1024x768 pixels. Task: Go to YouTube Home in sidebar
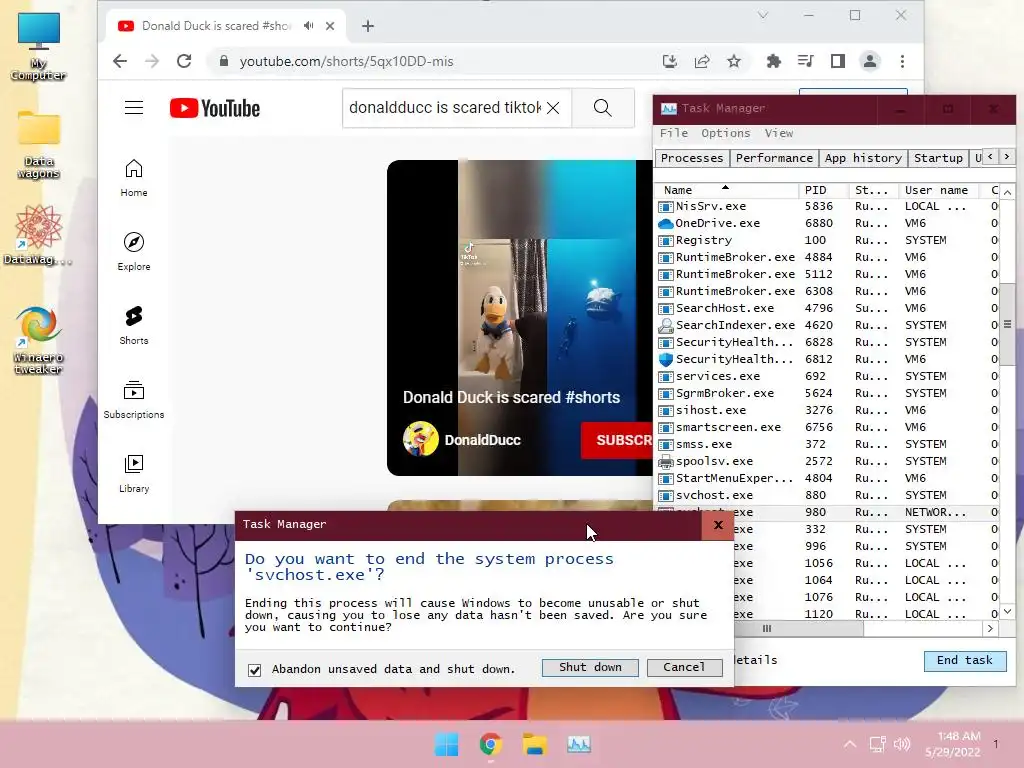134,178
